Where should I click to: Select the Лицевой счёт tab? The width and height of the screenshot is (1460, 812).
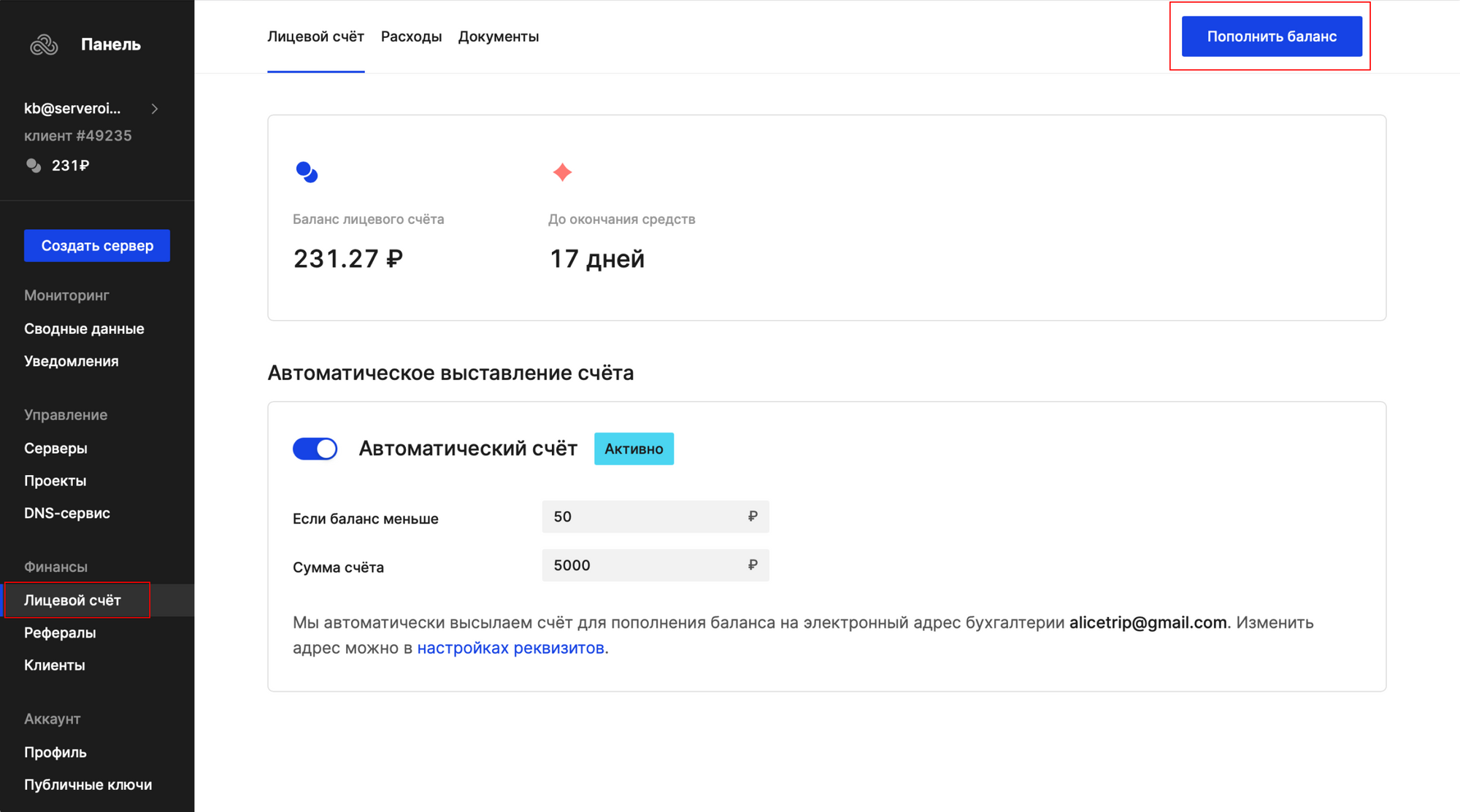click(315, 36)
